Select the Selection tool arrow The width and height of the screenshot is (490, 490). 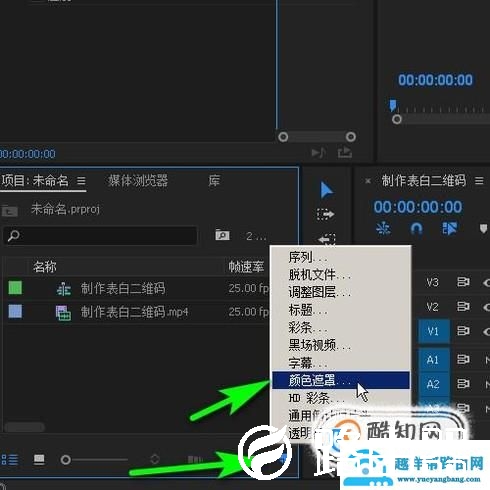pos(326,190)
